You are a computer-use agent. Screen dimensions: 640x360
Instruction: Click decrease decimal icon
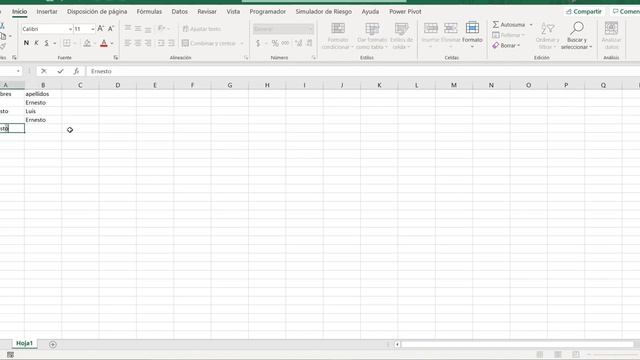pos(309,43)
